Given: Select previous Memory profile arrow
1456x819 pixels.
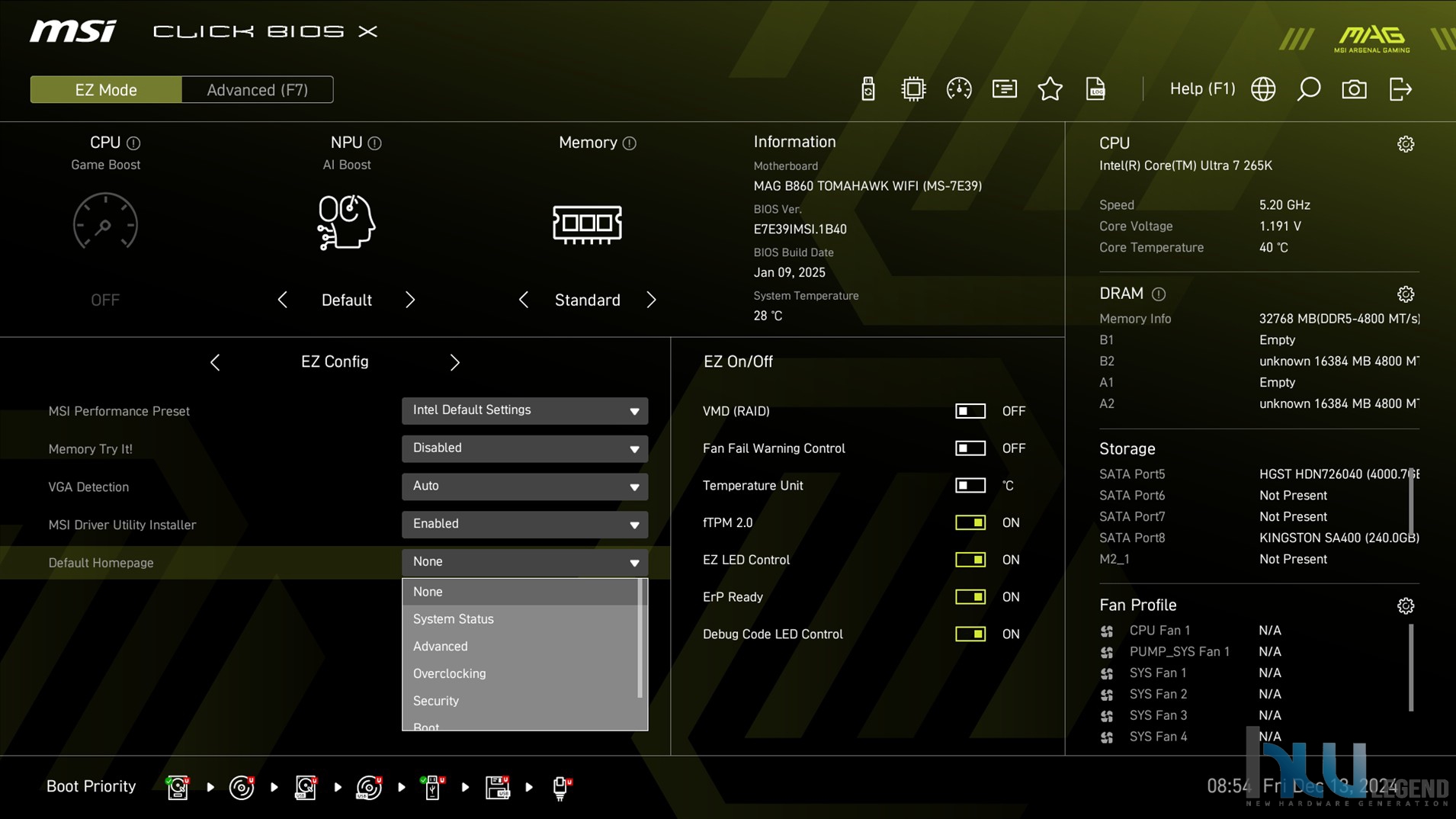Looking at the screenshot, I should pyautogui.click(x=523, y=300).
